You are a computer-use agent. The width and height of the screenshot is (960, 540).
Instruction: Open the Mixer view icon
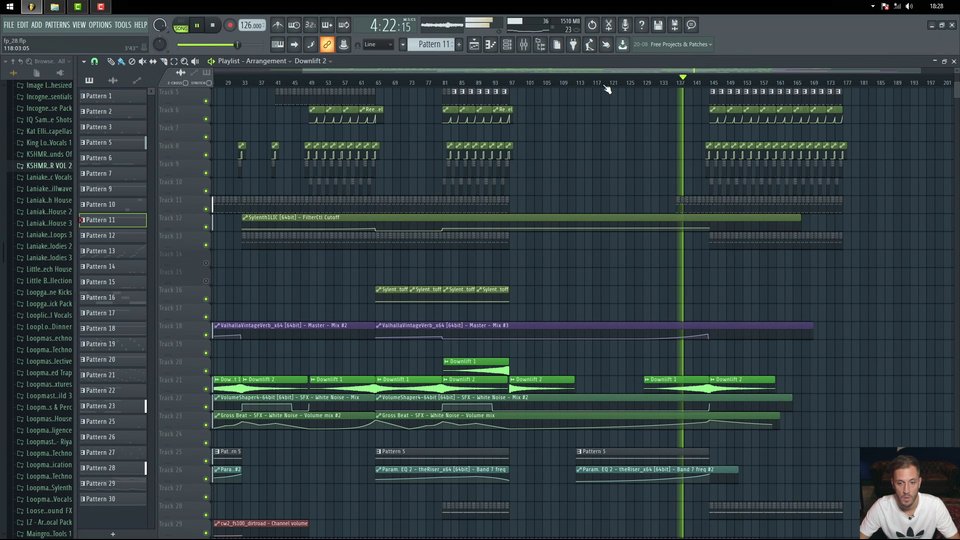[523, 44]
